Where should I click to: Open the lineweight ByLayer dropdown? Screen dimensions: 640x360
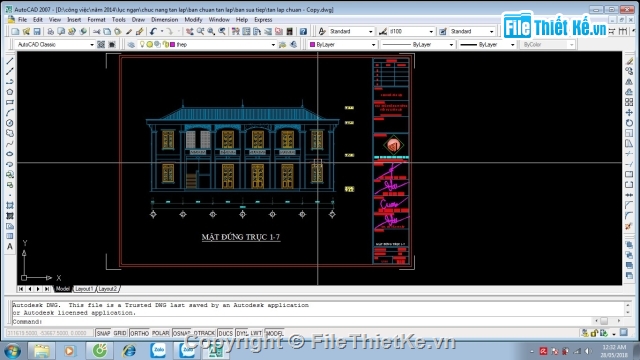click(x=513, y=44)
